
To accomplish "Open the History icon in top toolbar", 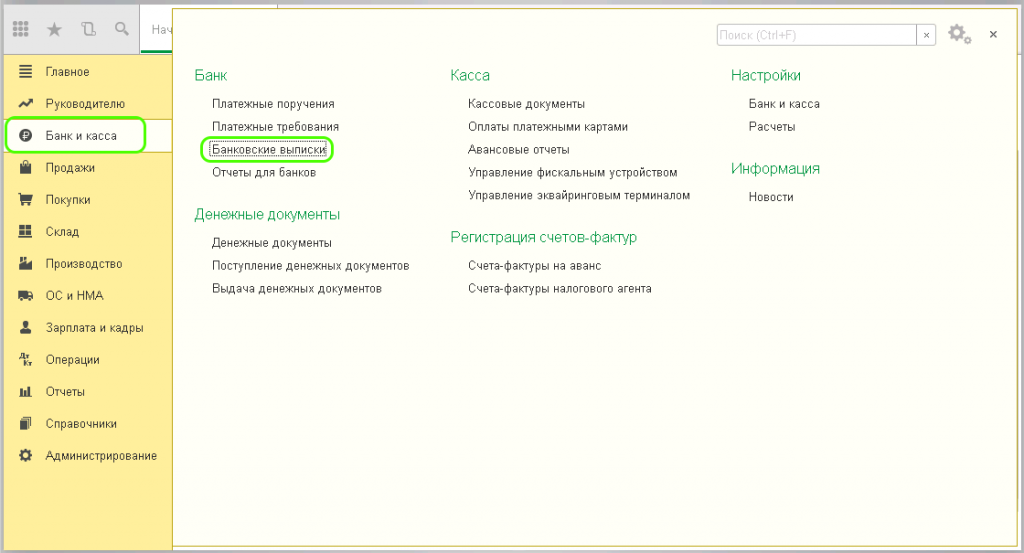I will tap(89, 30).
